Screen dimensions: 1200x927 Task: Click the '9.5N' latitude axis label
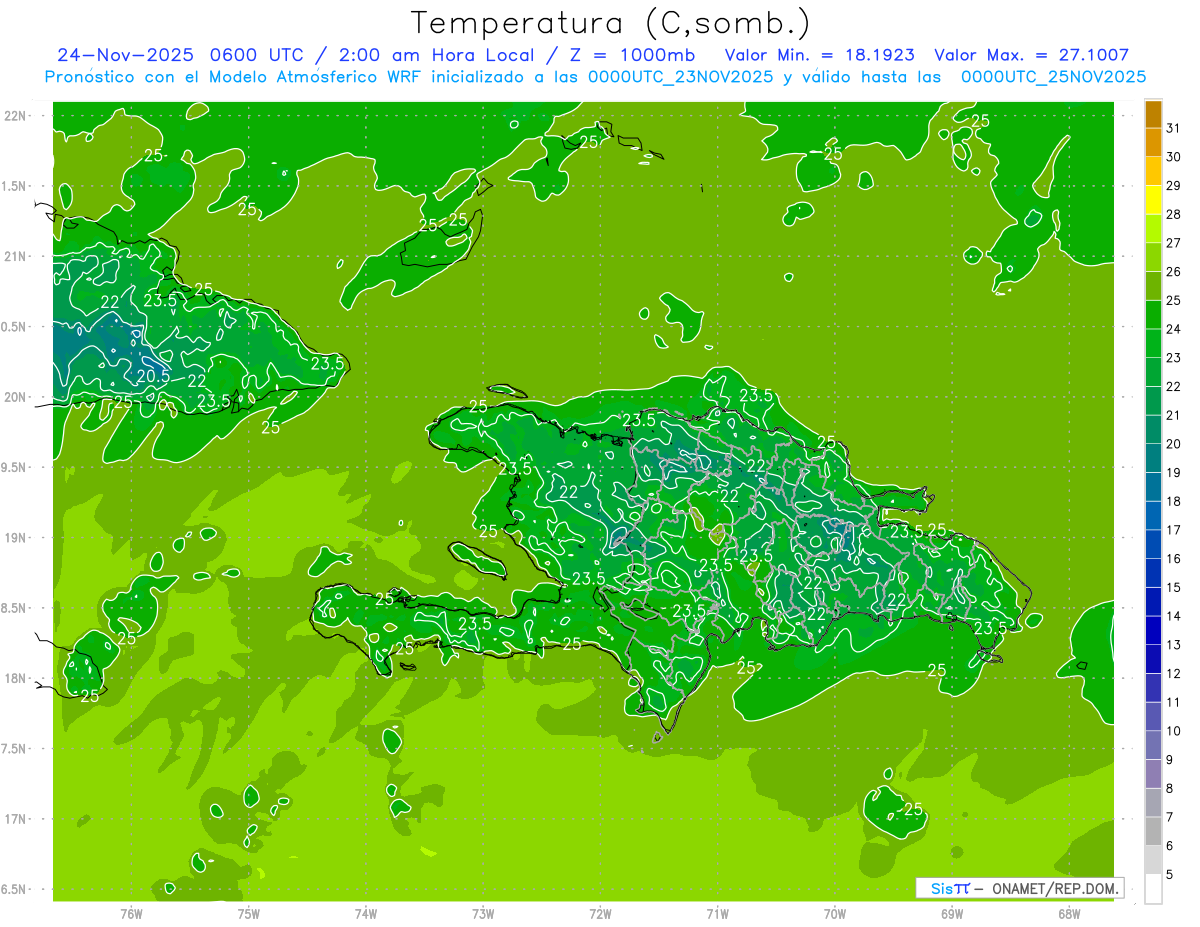tap(15, 467)
